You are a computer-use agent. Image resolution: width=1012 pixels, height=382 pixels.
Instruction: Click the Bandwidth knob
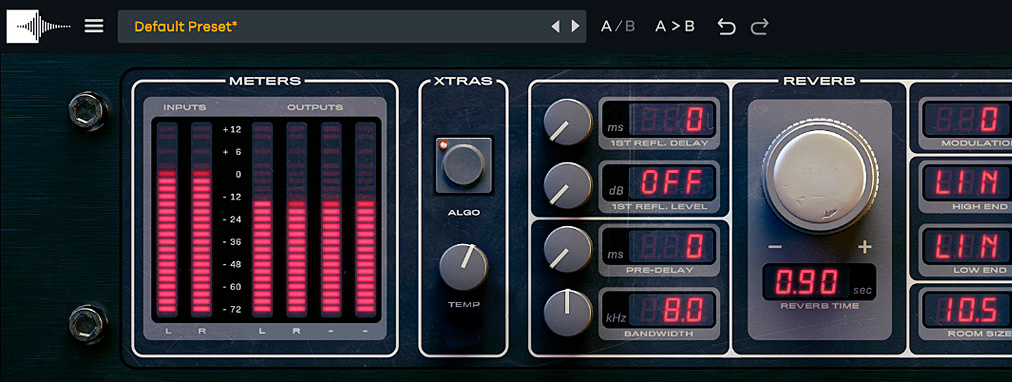click(x=568, y=313)
